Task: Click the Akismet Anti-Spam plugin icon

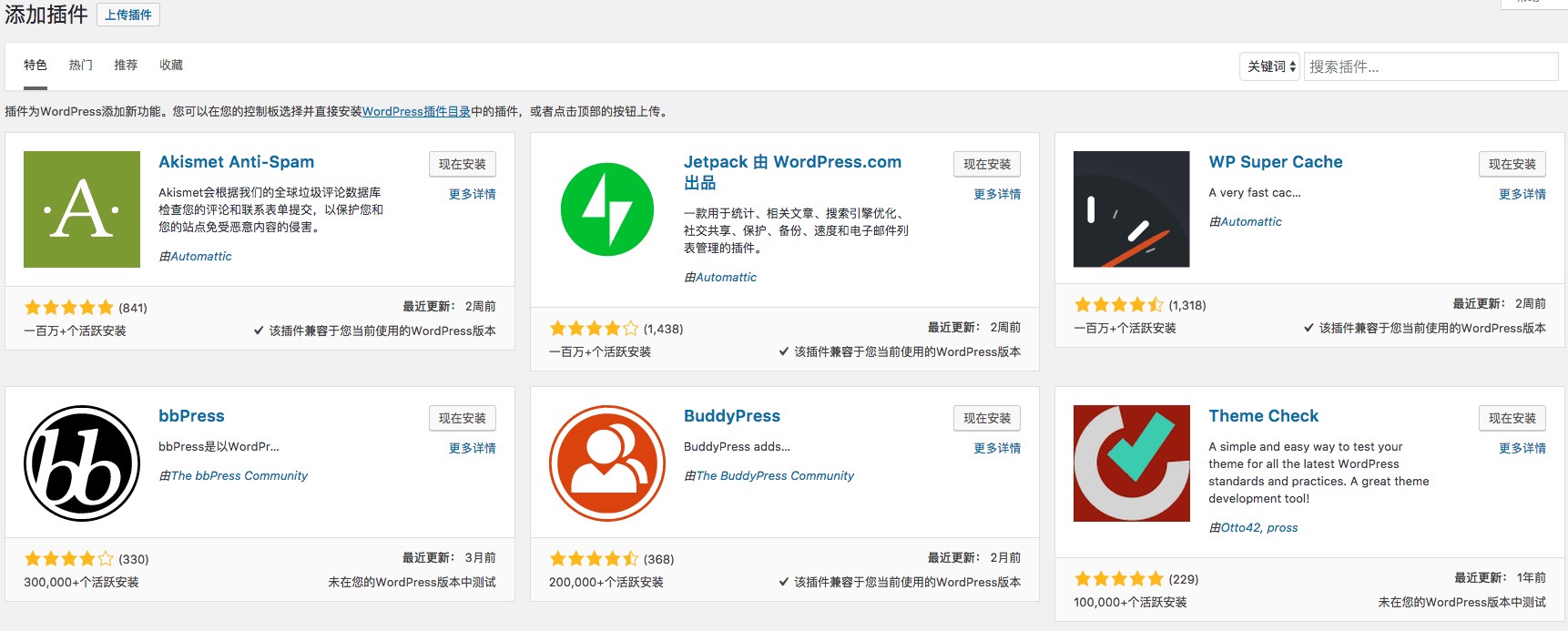Action: click(x=82, y=209)
